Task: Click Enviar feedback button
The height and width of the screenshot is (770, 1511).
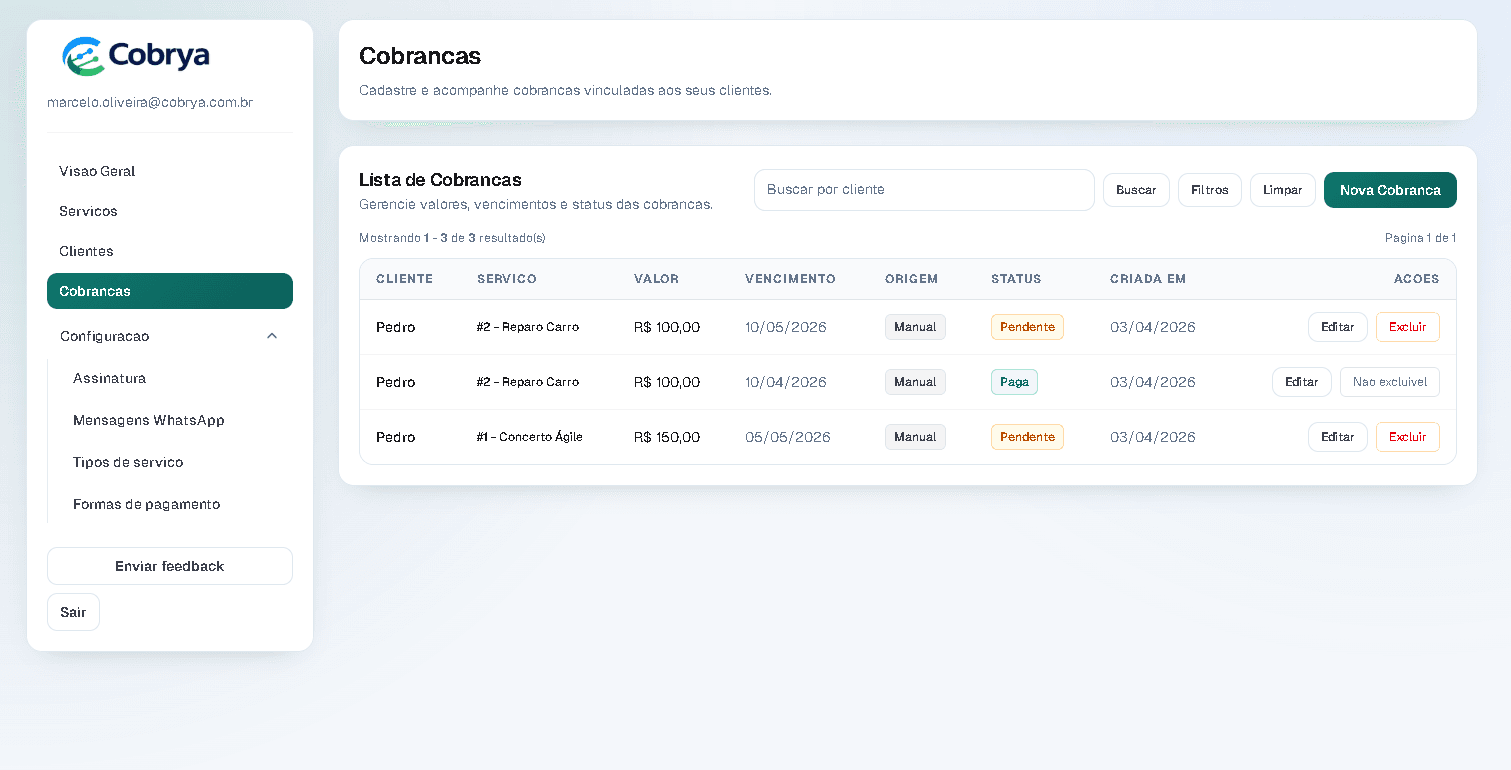Action: [170, 566]
